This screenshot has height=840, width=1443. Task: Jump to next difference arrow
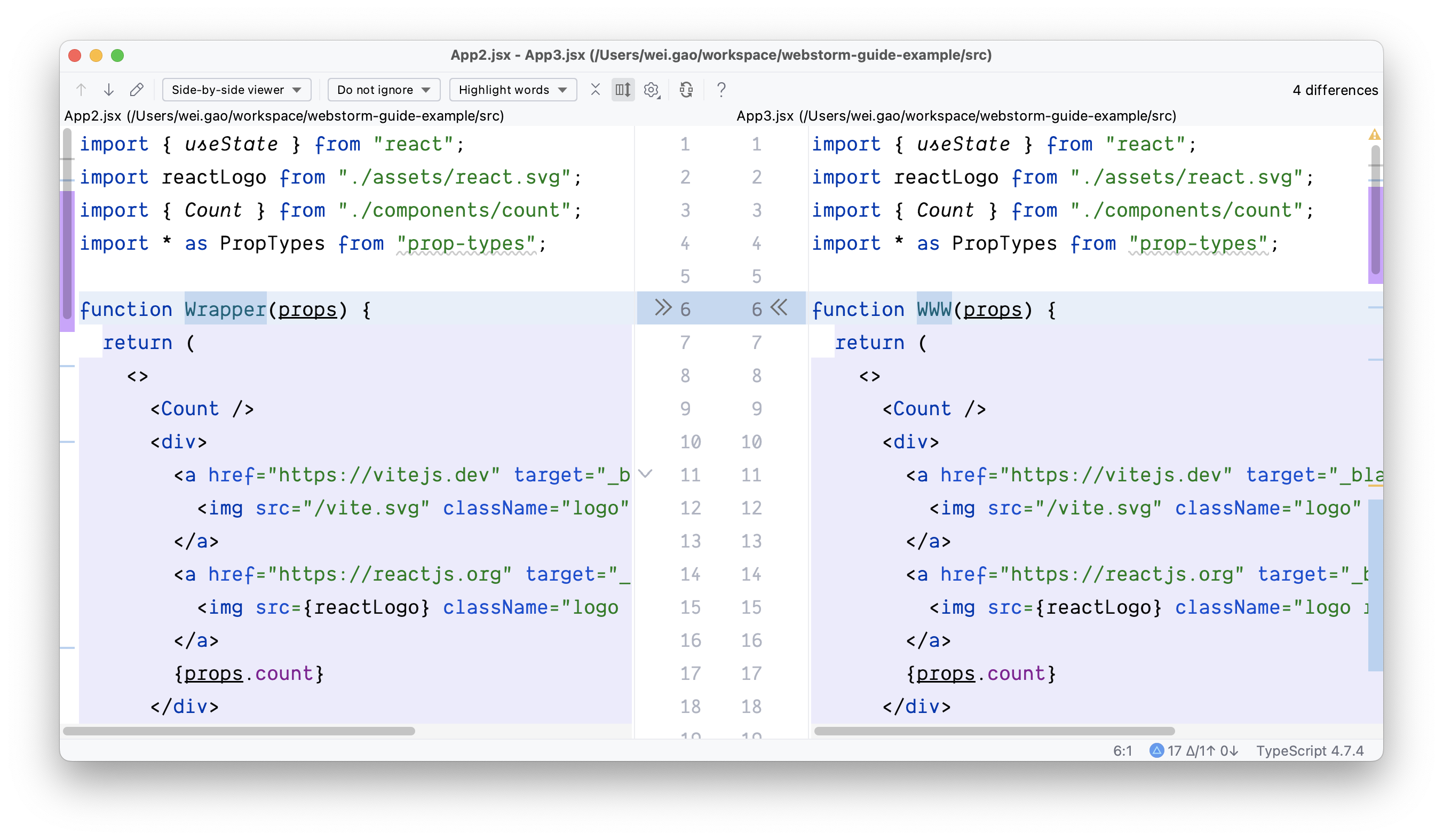point(109,90)
